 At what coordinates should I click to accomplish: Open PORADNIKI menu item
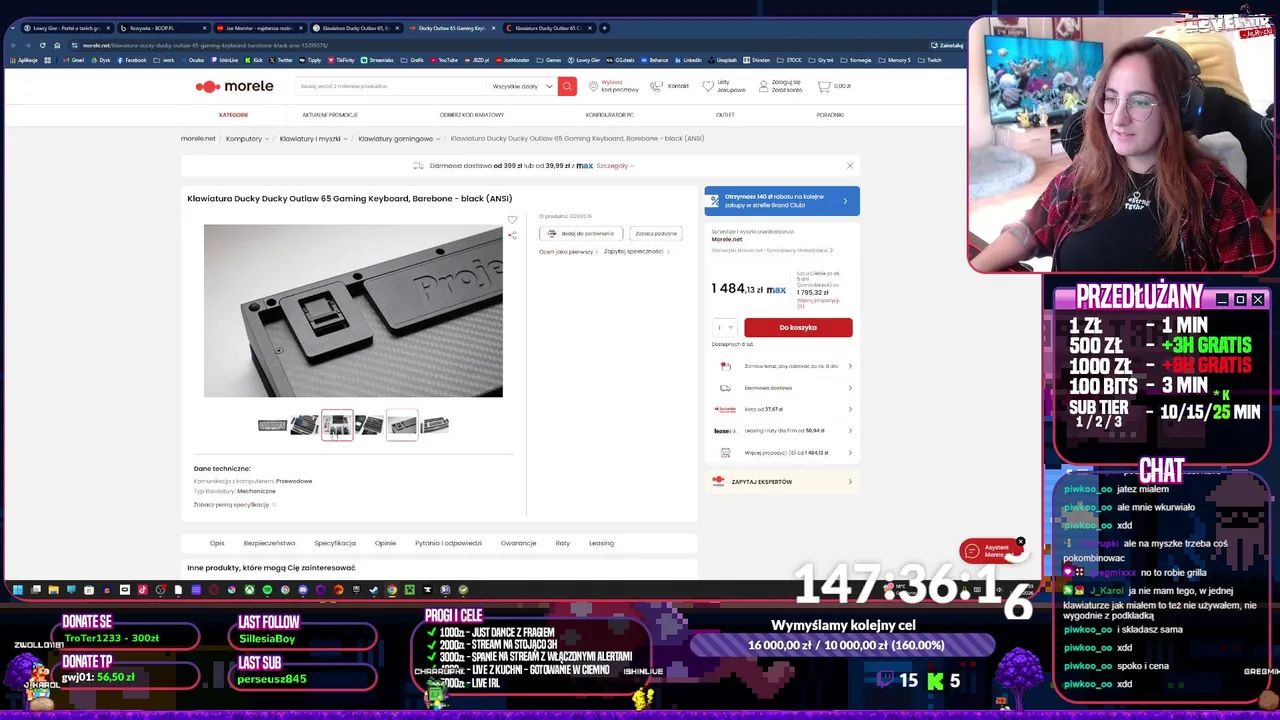[x=830, y=115]
